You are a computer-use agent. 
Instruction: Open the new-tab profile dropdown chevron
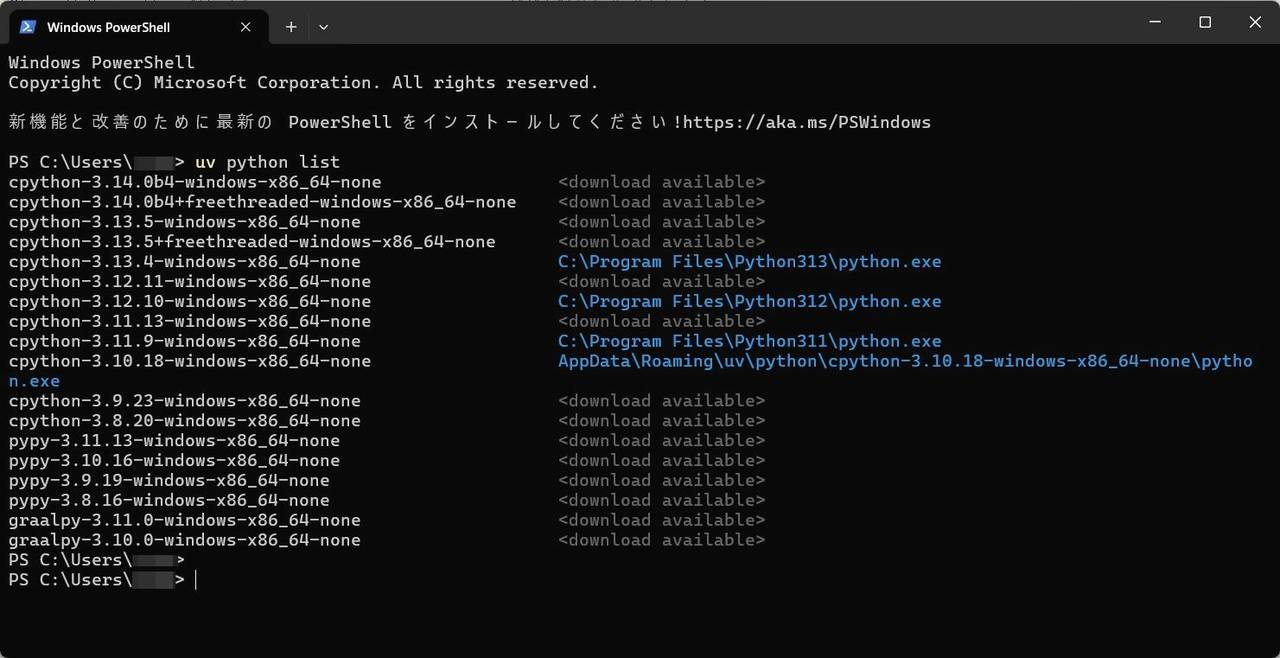click(323, 27)
